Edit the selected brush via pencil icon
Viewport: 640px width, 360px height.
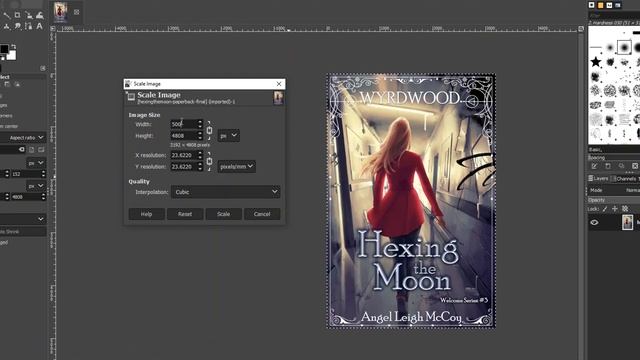pos(594,166)
